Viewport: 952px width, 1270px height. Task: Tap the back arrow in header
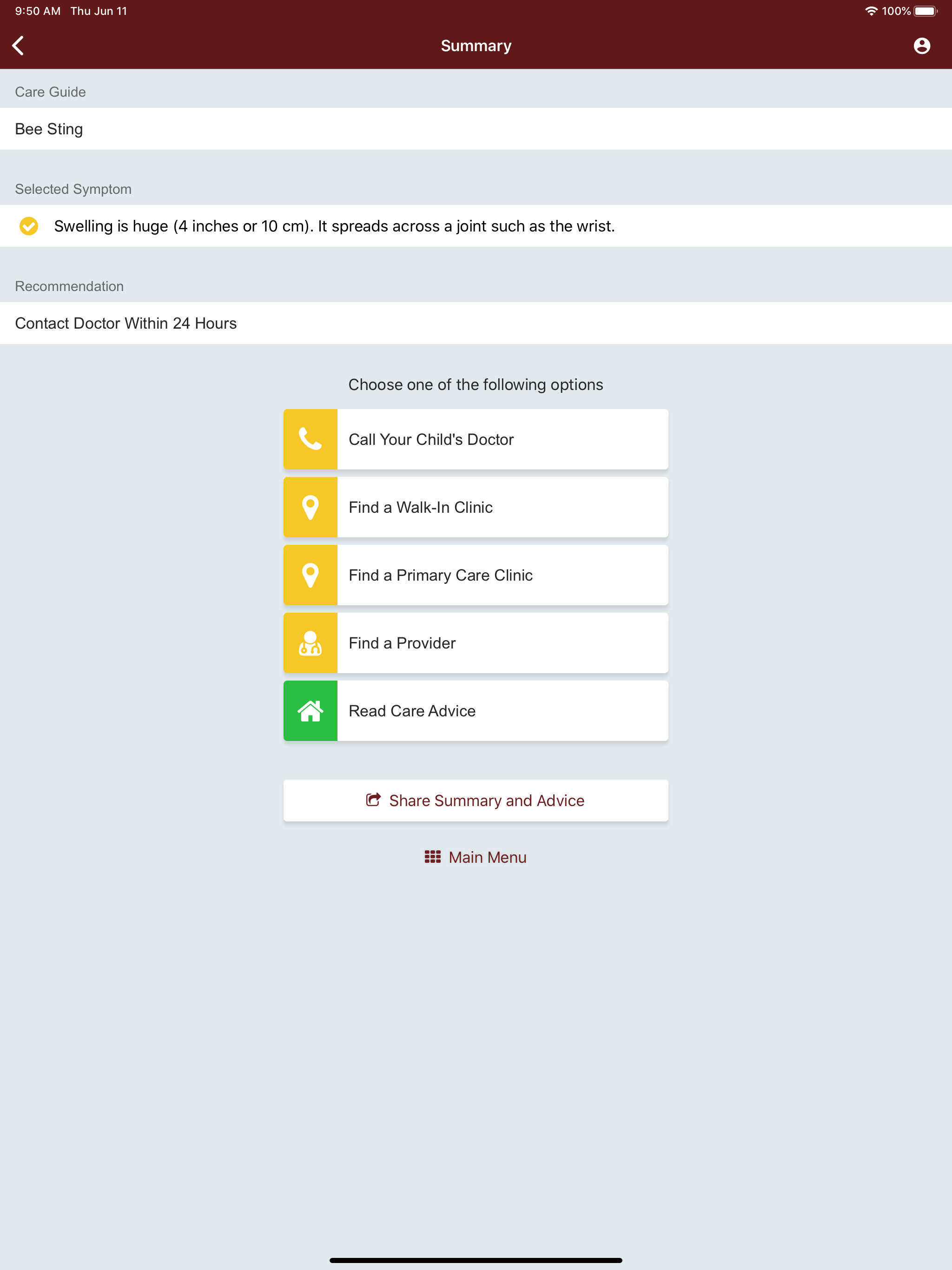click(x=19, y=46)
